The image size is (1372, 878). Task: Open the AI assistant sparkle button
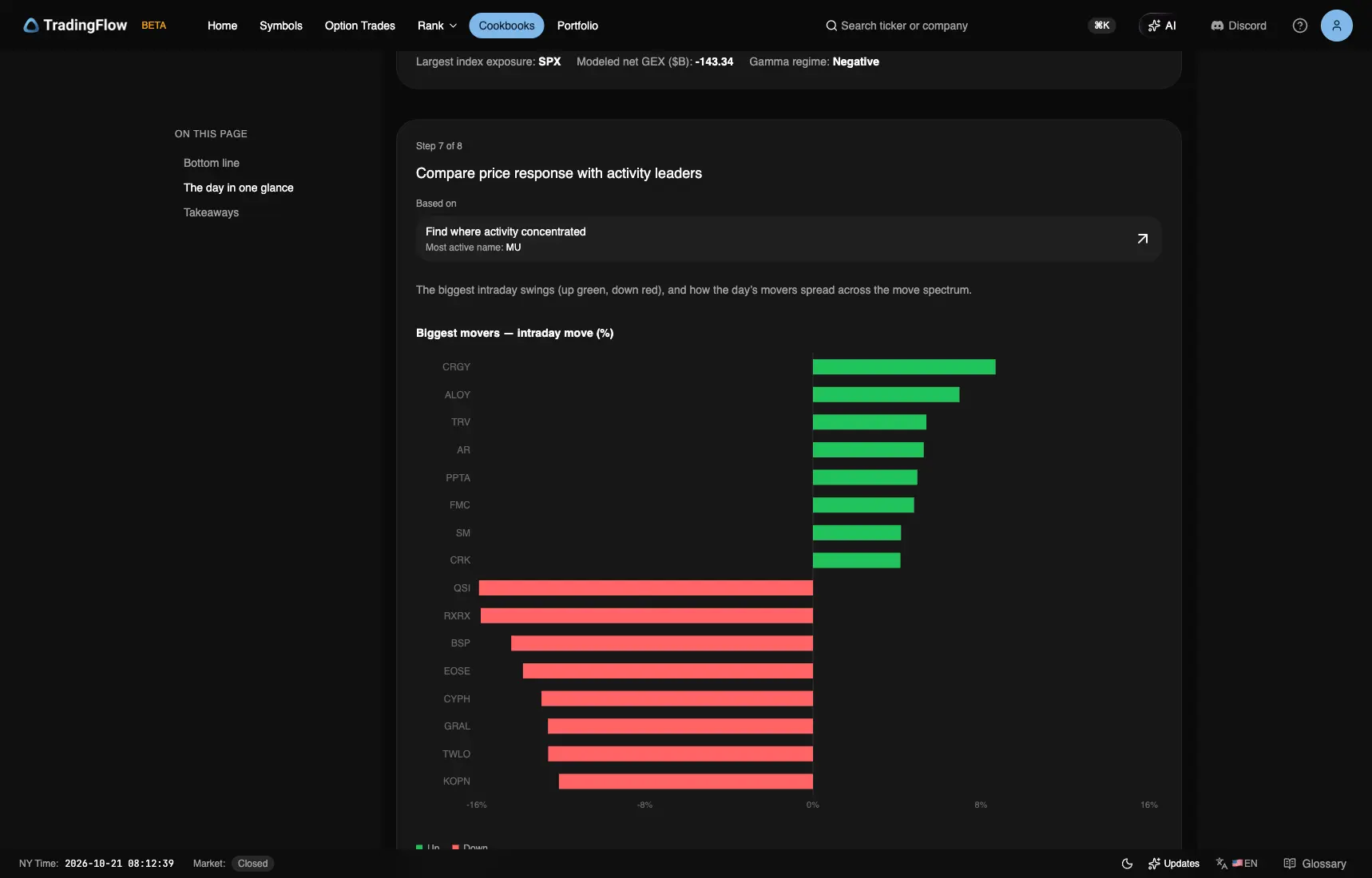[1161, 26]
